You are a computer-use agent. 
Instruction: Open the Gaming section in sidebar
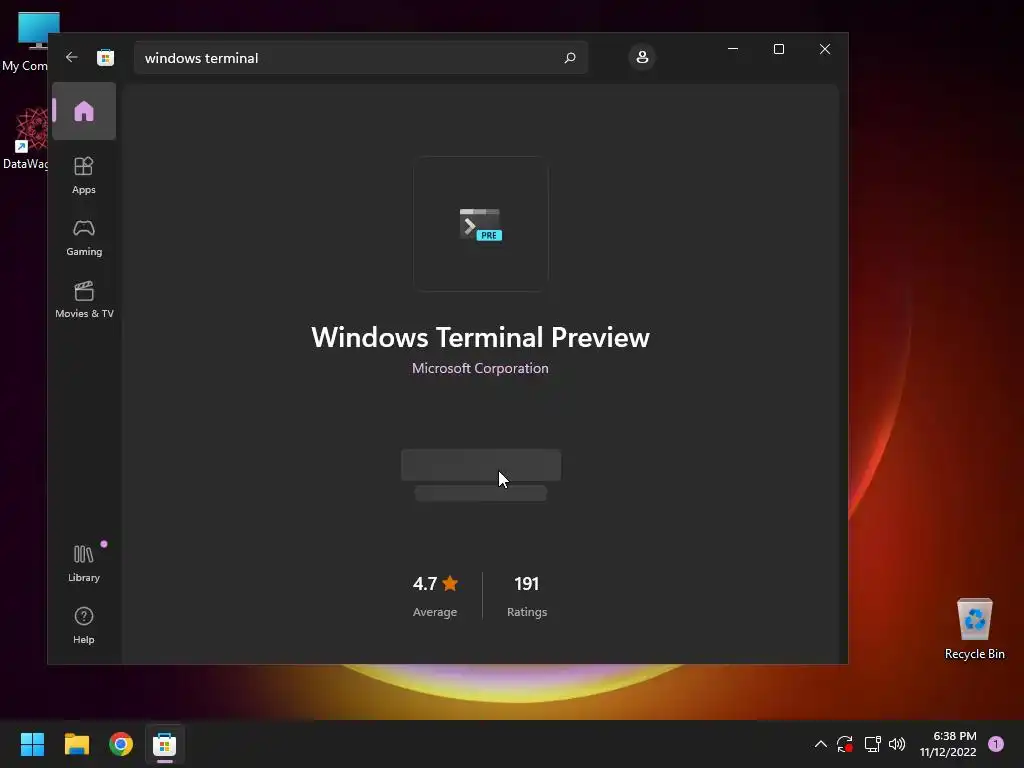point(84,238)
